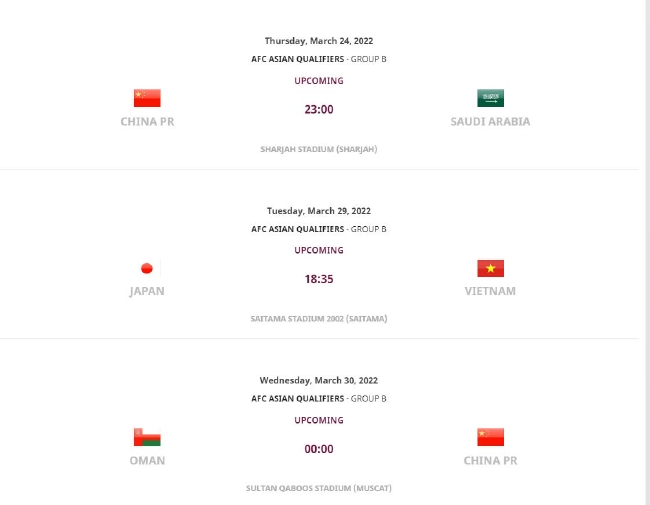650x505 pixels.
Task: Click the Vietnam flag icon
Action: tap(490, 268)
